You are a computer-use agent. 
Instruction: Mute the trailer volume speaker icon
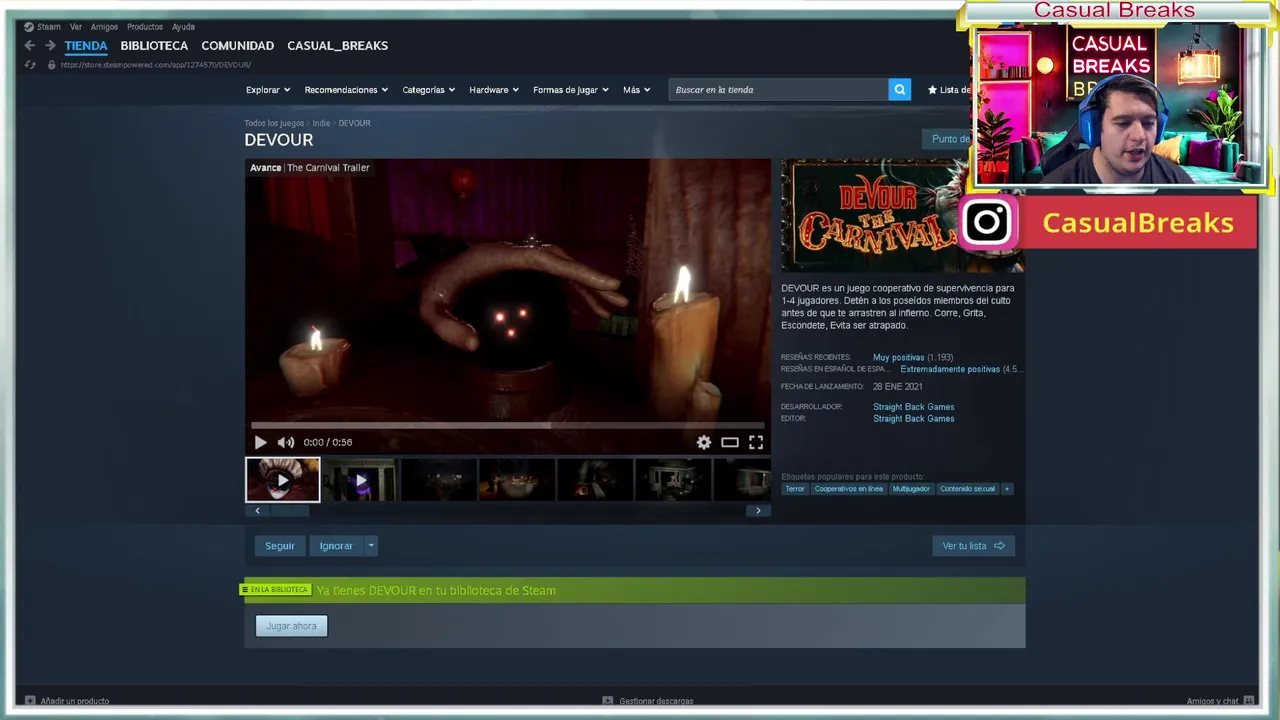[286, 442]
